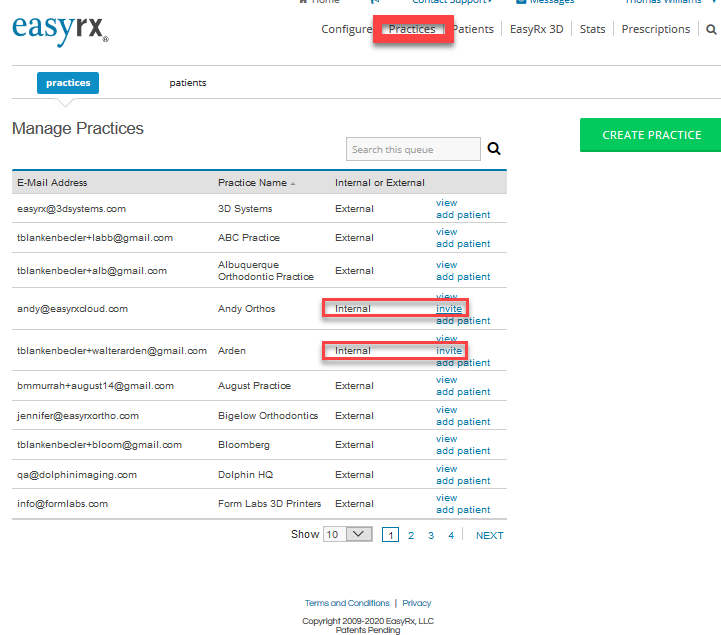Screen dimensions: 721x635
Task: Switch to the patients tab
Action: pyautogui.click(x=188, y=83)
